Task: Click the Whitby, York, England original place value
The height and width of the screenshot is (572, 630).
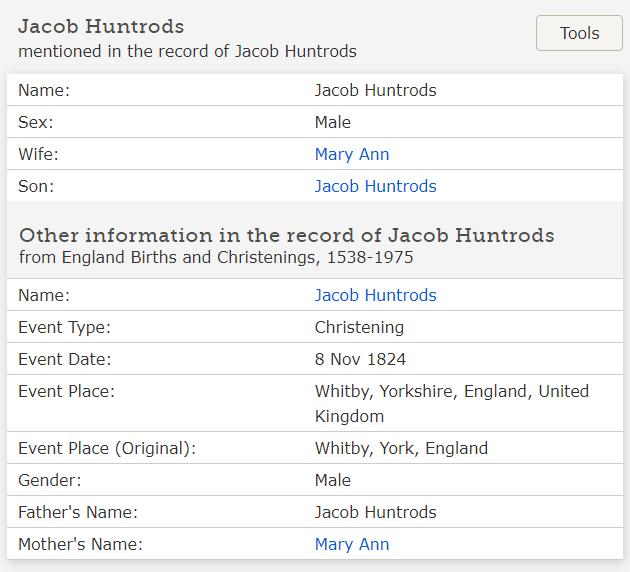Action: click(401, 448)
